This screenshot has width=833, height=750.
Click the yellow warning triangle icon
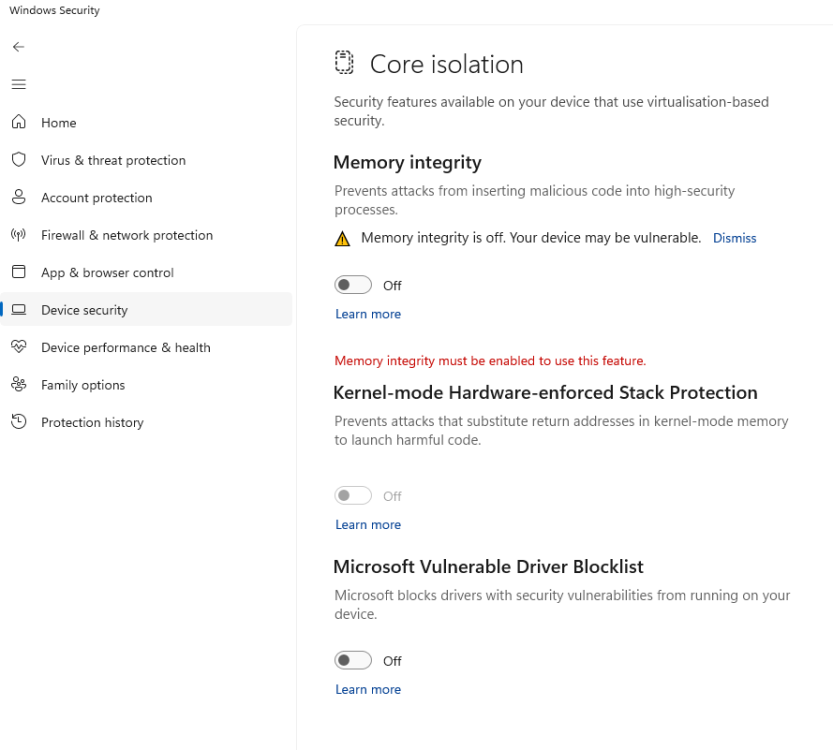pyautogui.click(x=343, y=239)
